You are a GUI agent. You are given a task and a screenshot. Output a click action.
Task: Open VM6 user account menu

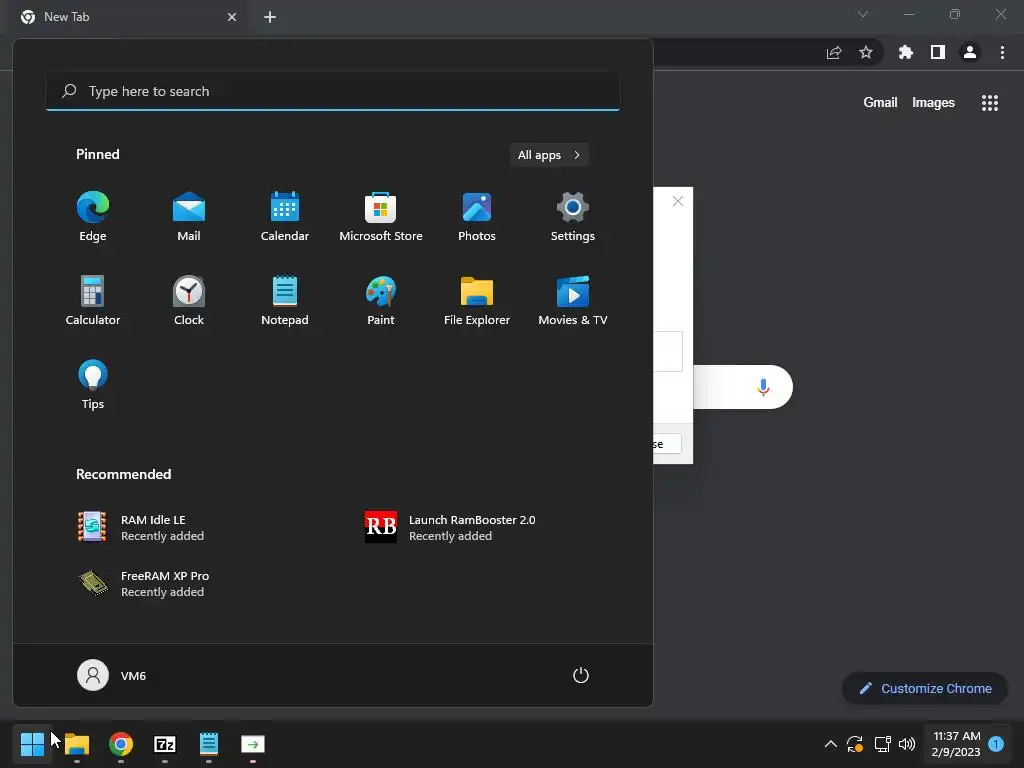tap(112, 675)
